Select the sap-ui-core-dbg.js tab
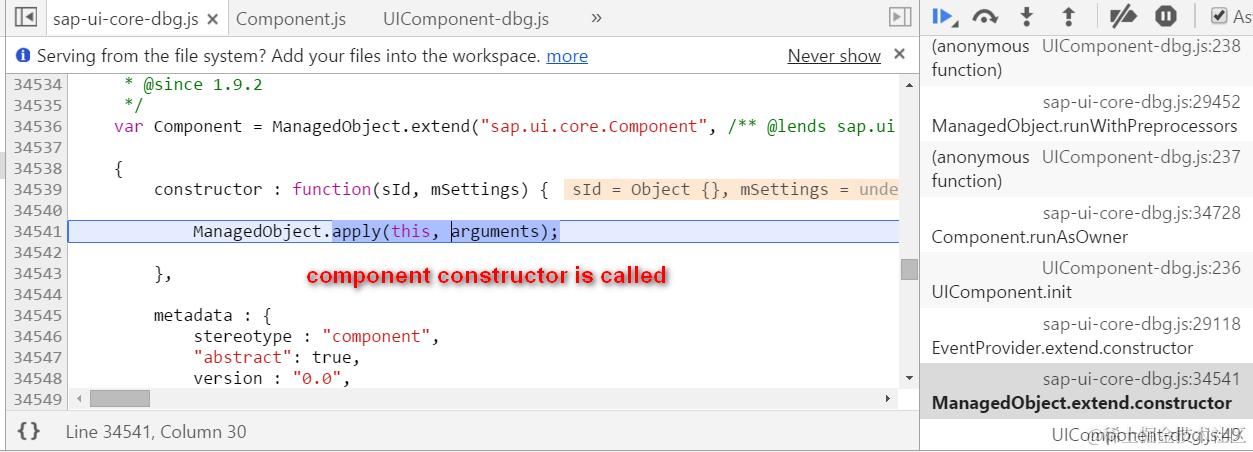The width and height of the screenshot is (1253, 452). pos(125,18)
